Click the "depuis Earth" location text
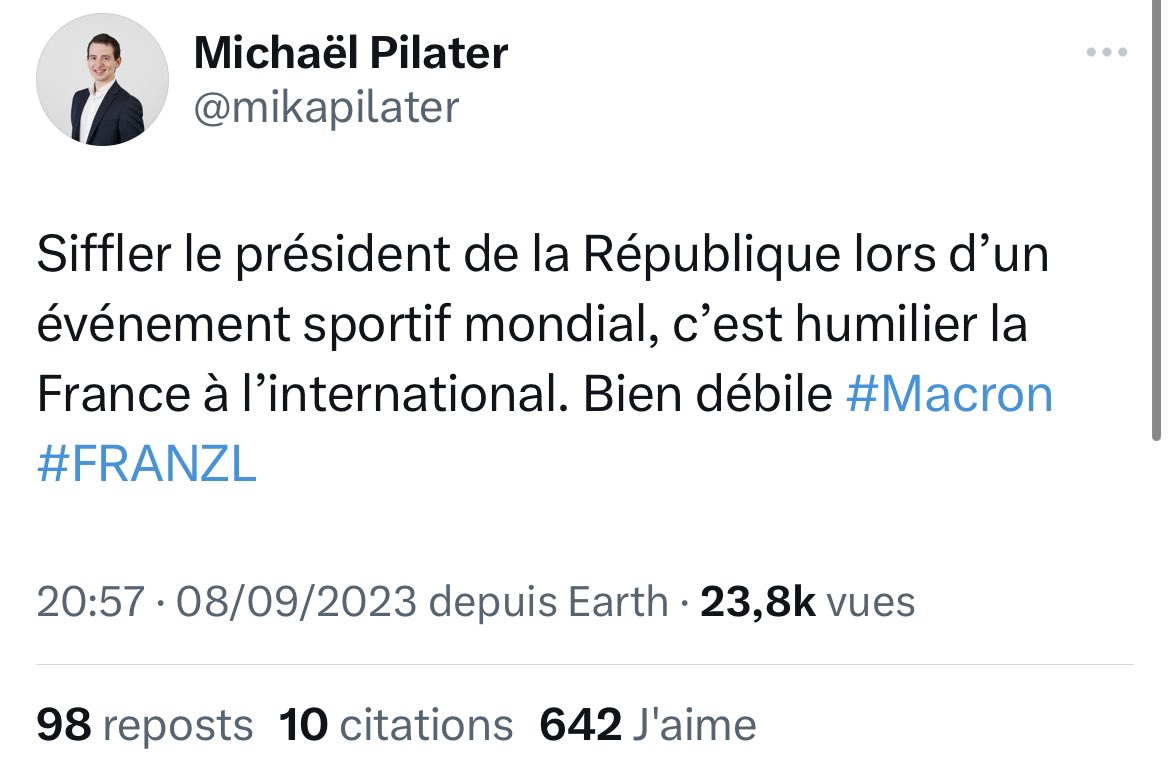Viewport: 1170px width, 775px height. (x=548, y=602)
